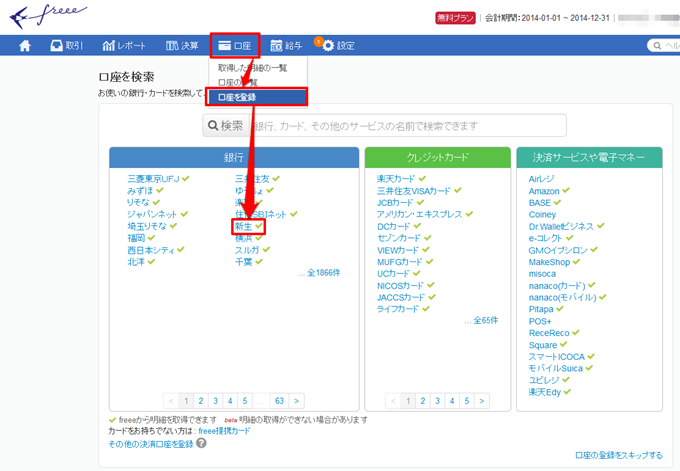The width and height of the screenshot is (680, 471).
Task: Open the 給与 payroll menu
Action: point(286,46)
